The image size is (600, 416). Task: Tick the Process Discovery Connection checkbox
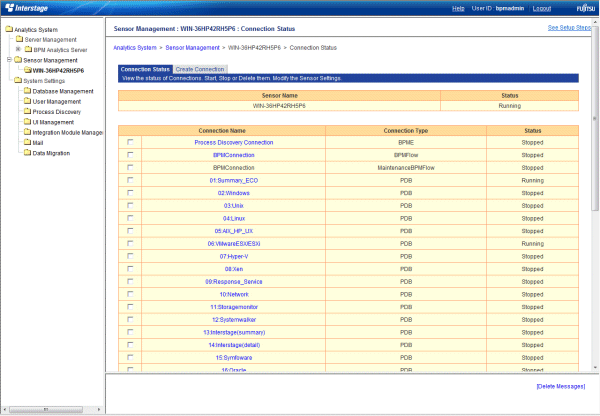[130, 142]
